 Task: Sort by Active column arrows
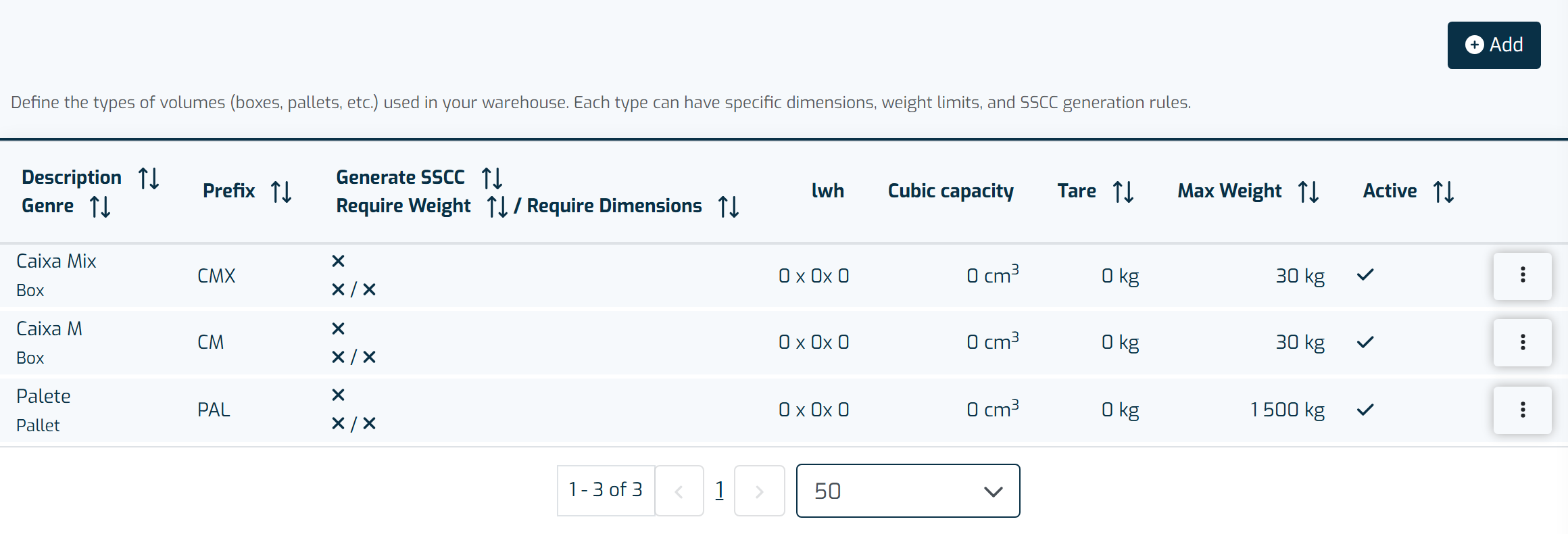click(1444, 192)
